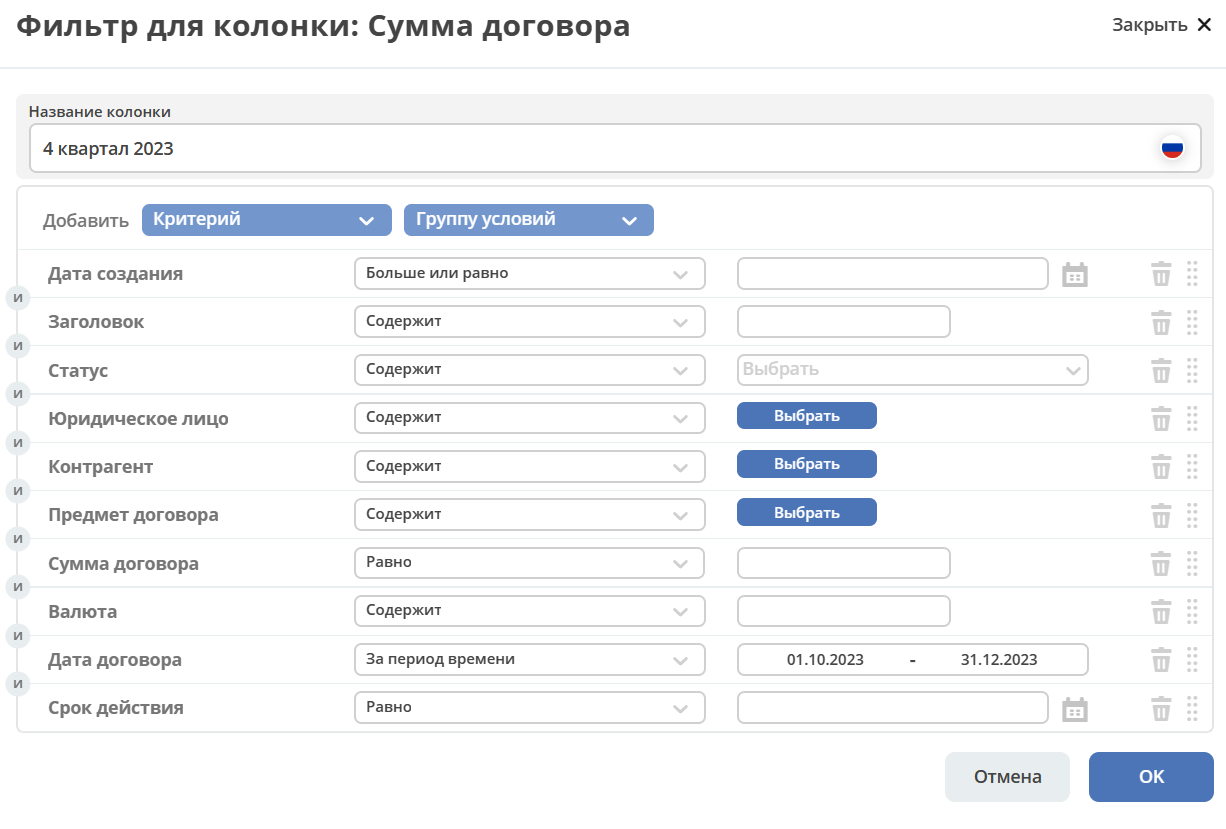The image size is (1226, 829).
Task: Toggle the И operator between Сумма договора and Валюта
Action: [x=18, y=587]
